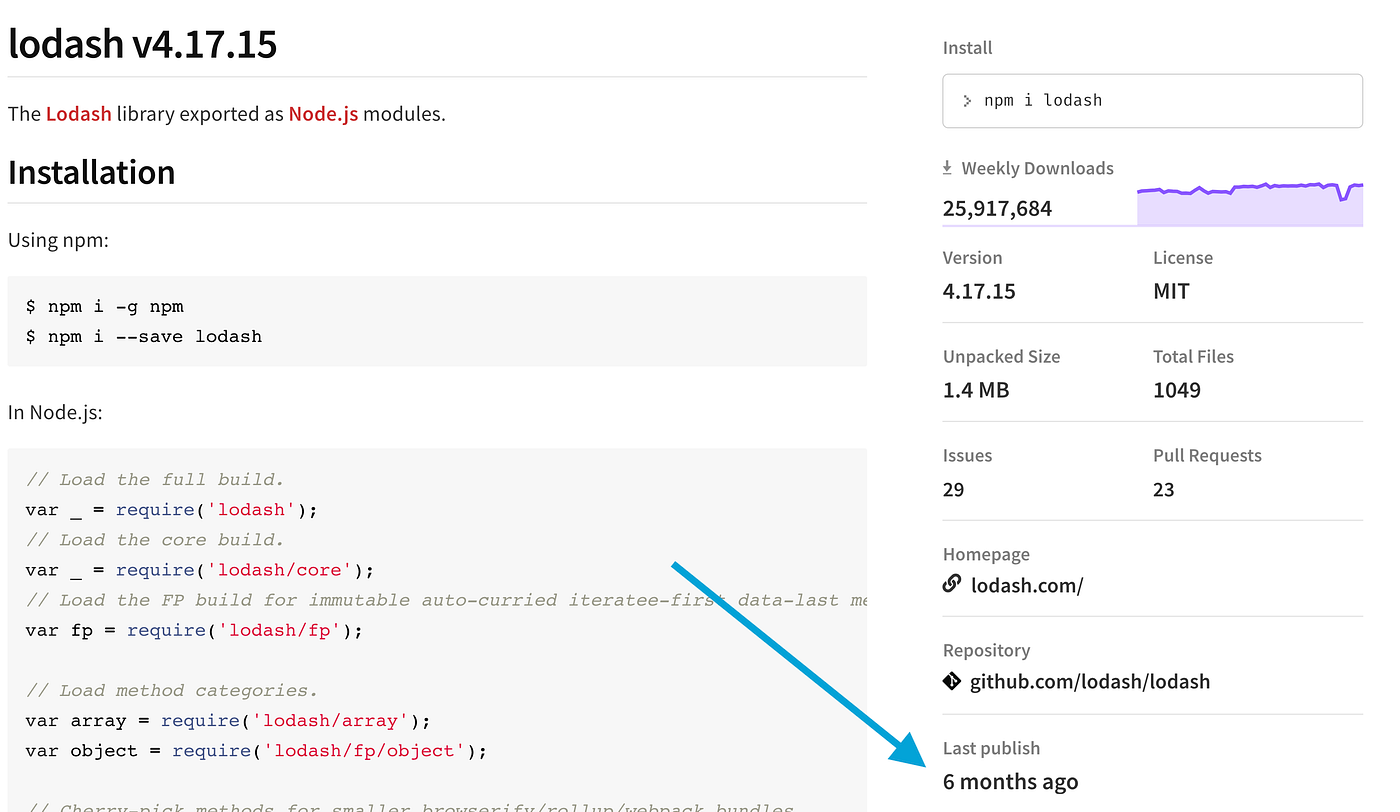The height and width of the screenshot is (812, 1400).
Task: Click the git diamond icon under Repository
Action: point(952,681)
